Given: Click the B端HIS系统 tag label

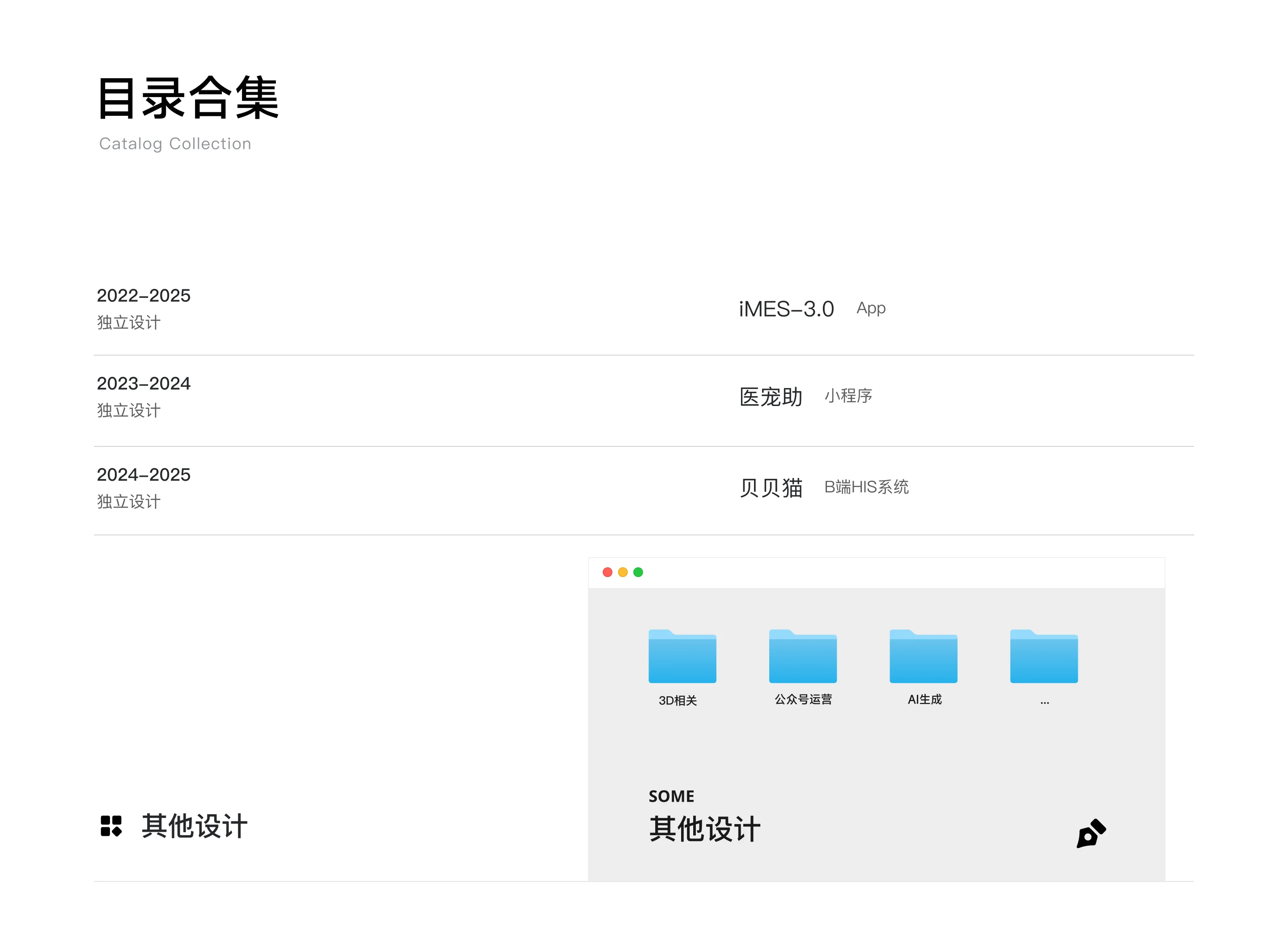Looking at the screenshot, I should coord(866,487).
